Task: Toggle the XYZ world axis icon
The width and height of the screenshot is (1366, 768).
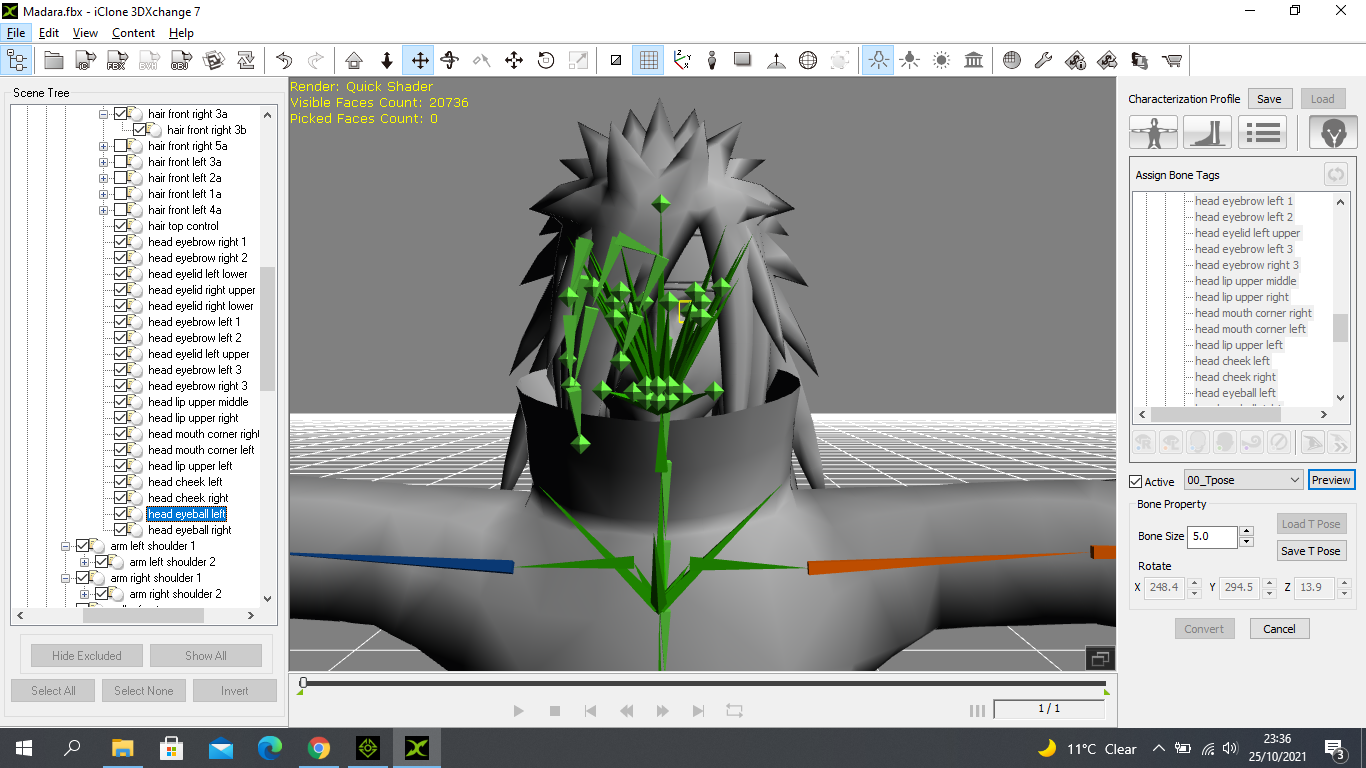Action: (x=682, y=61)
